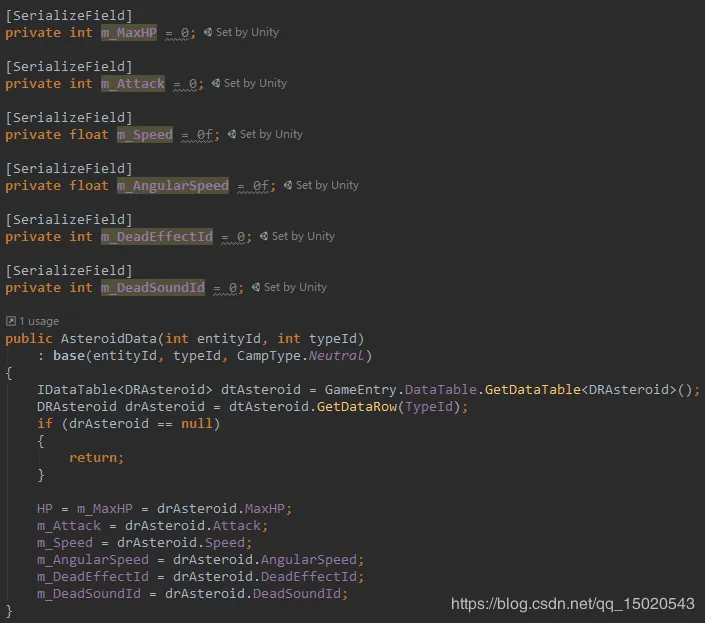This screenshot has width=705, height=623.
Task: Click the 'base' keyword in constructor
Action: (69, 356)
